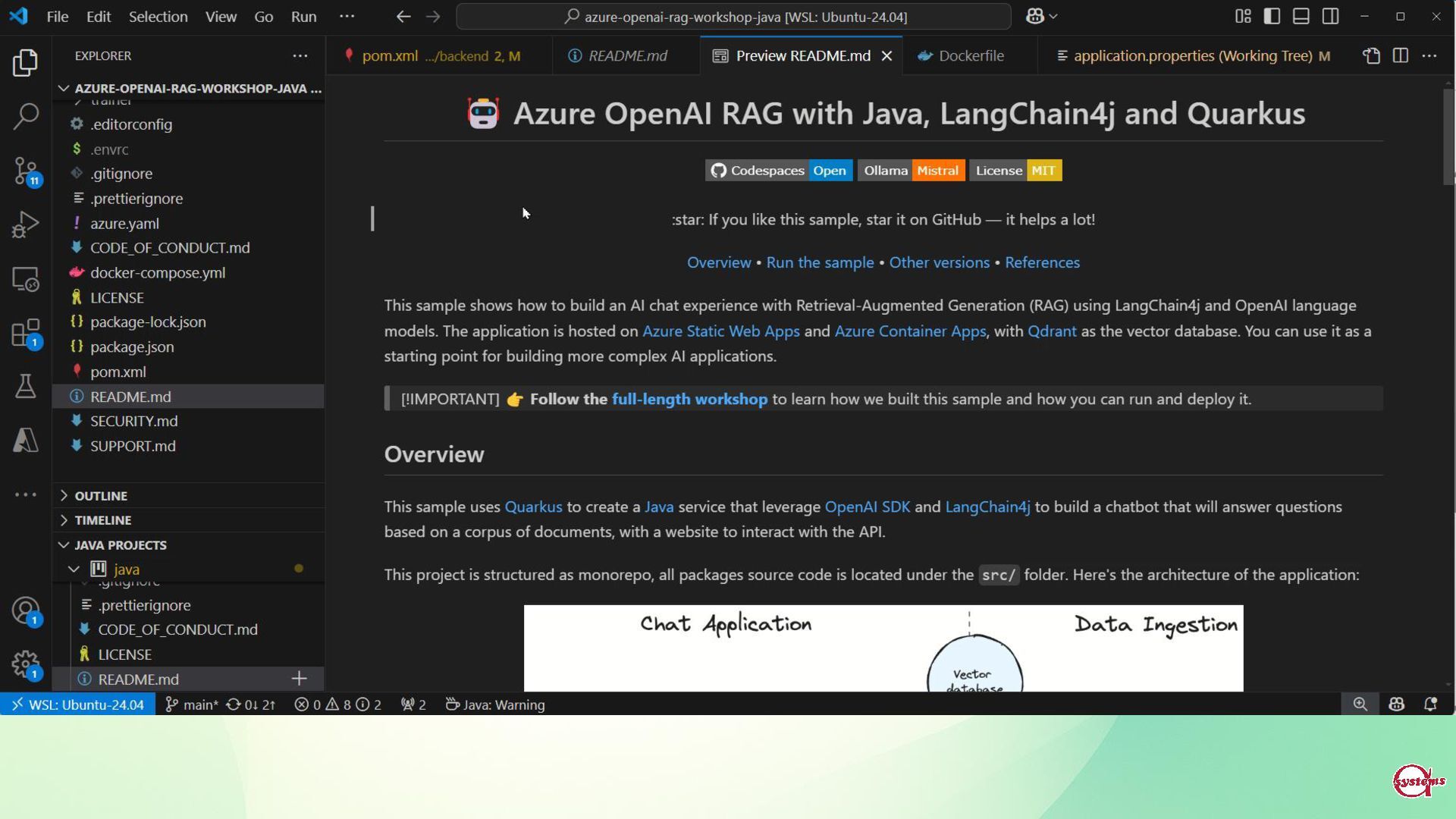Open Customize Layout control
This screenshot has height=819, width=1456.
click(x=1243, y=17)
